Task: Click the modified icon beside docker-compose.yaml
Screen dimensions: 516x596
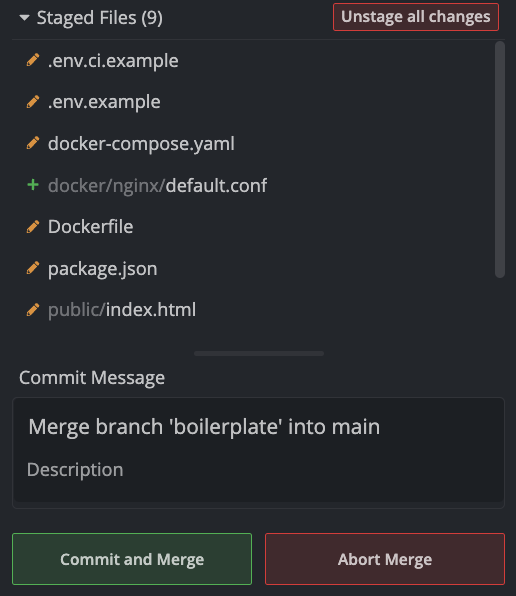Action: (x=33, y=143)
